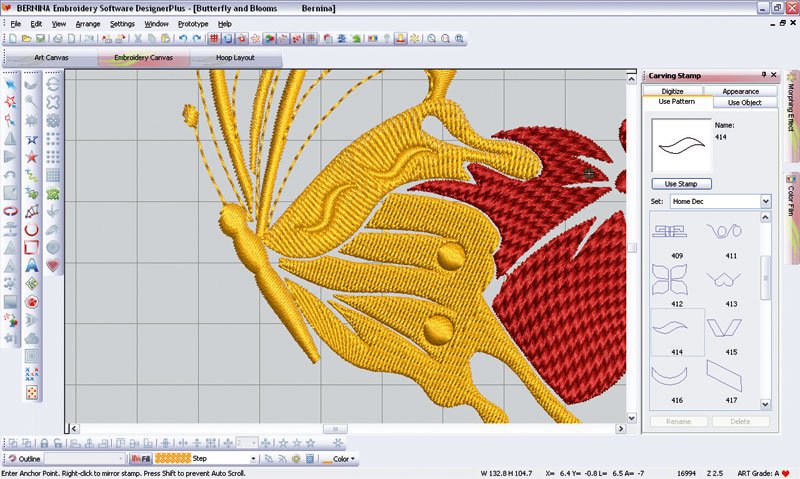This screenshot has width=800, height=479.
Task: Select the cross-stitch X pattern icon
Action: (32, 374)
